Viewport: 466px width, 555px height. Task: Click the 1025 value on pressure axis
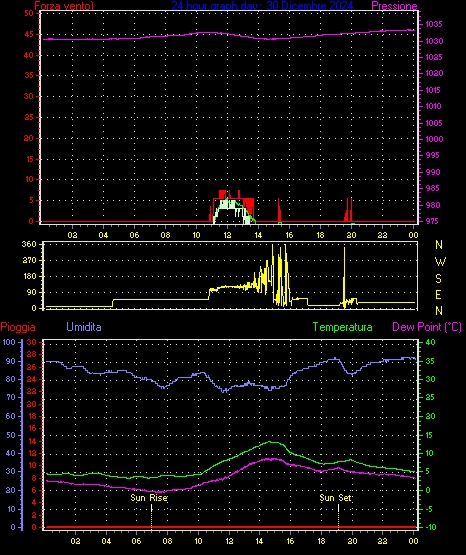[433, 57]
